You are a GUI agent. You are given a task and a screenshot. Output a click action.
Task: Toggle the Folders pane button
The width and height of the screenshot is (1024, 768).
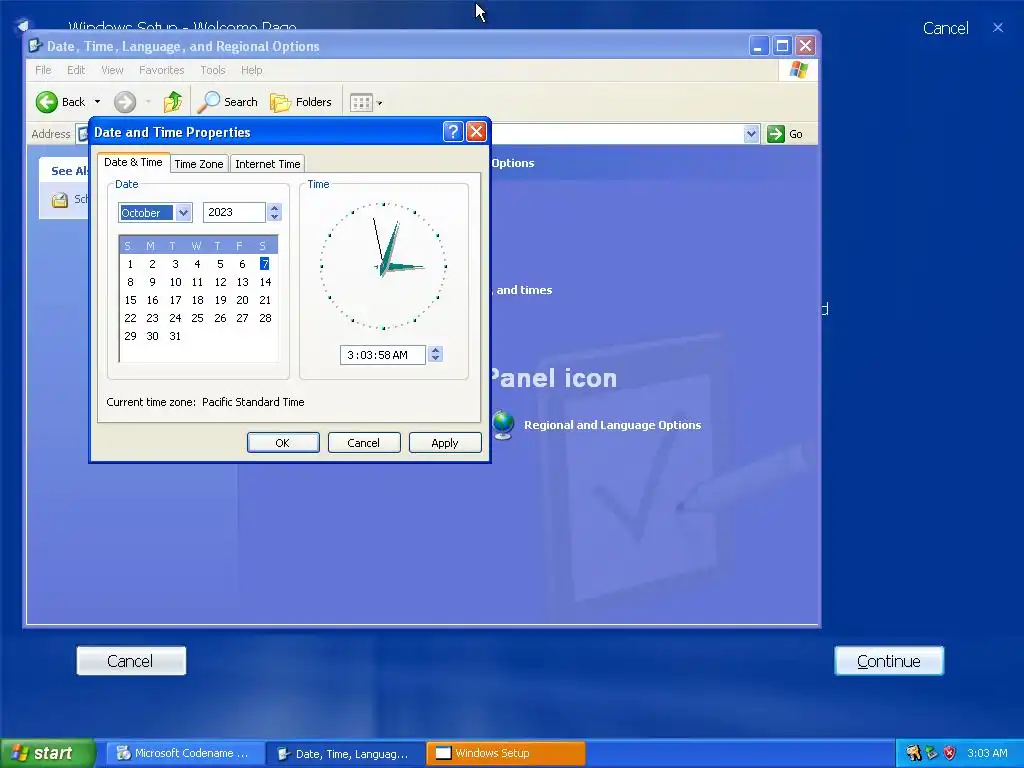tap(301, 102)
